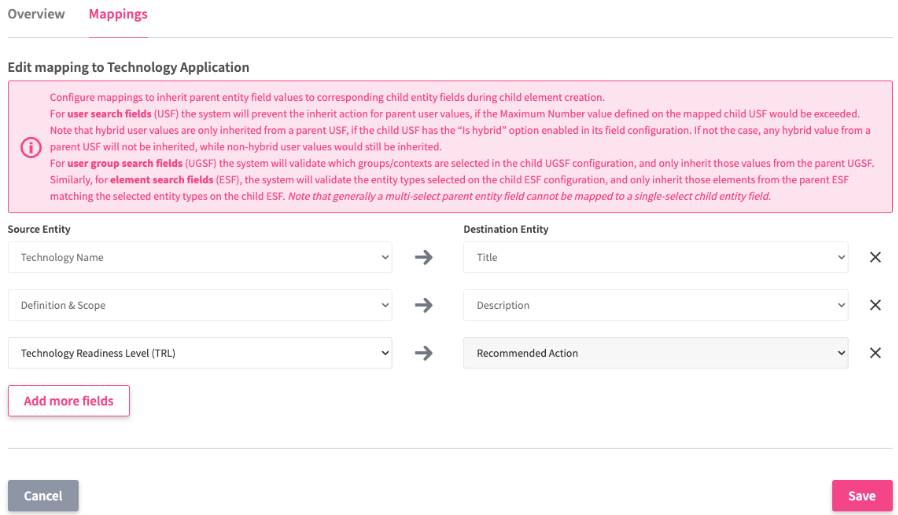Open the Technology Readiness Level (TRL) dropdown
The image size is (898, 515).
pos(200,353)
